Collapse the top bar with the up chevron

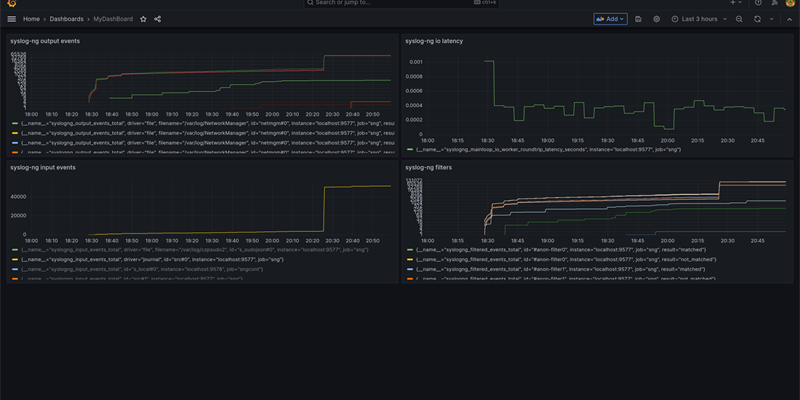coord(789,19)
